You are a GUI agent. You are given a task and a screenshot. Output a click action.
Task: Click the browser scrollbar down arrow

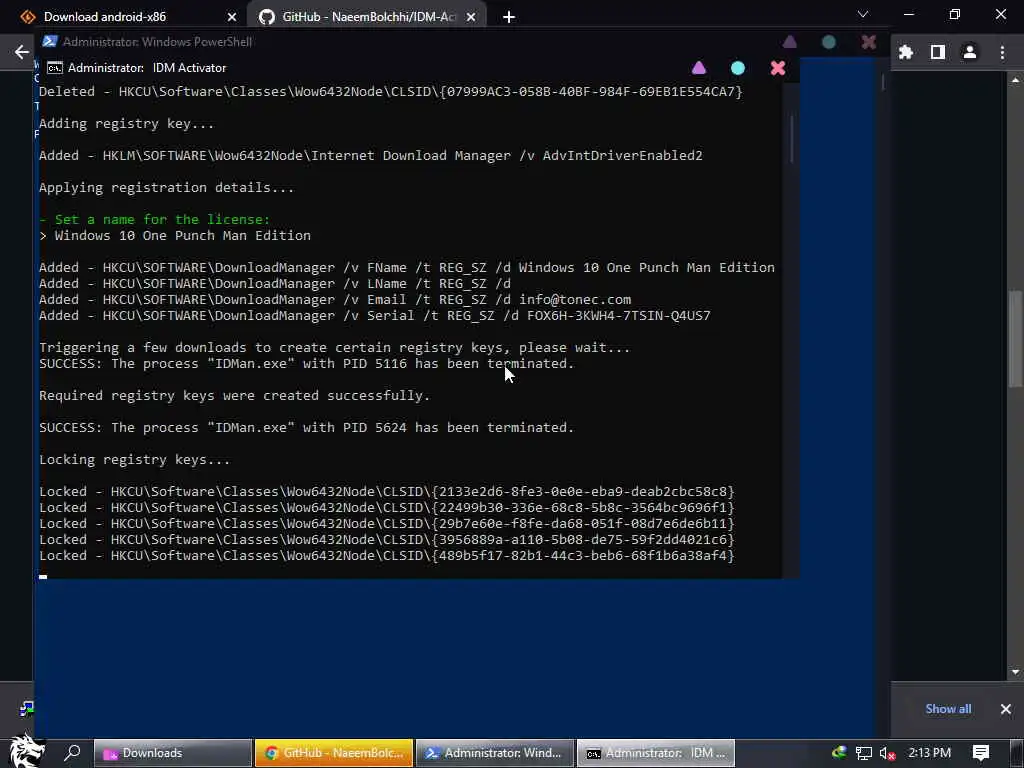[x=1016, y=672]
